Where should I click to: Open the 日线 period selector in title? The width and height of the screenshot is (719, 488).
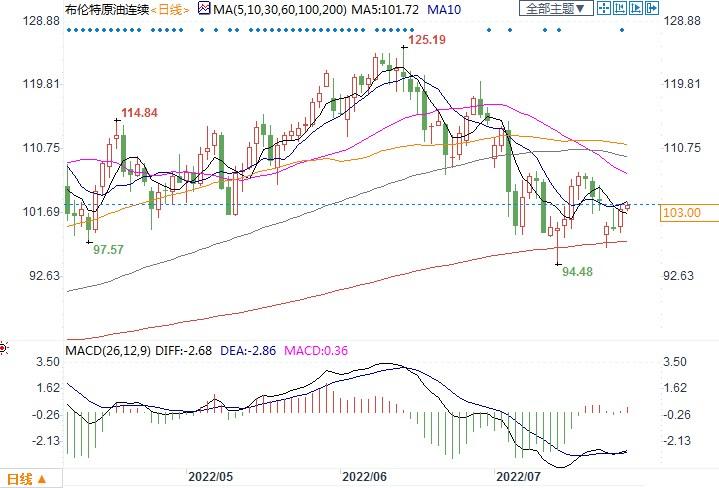click(x=170, y=9)
